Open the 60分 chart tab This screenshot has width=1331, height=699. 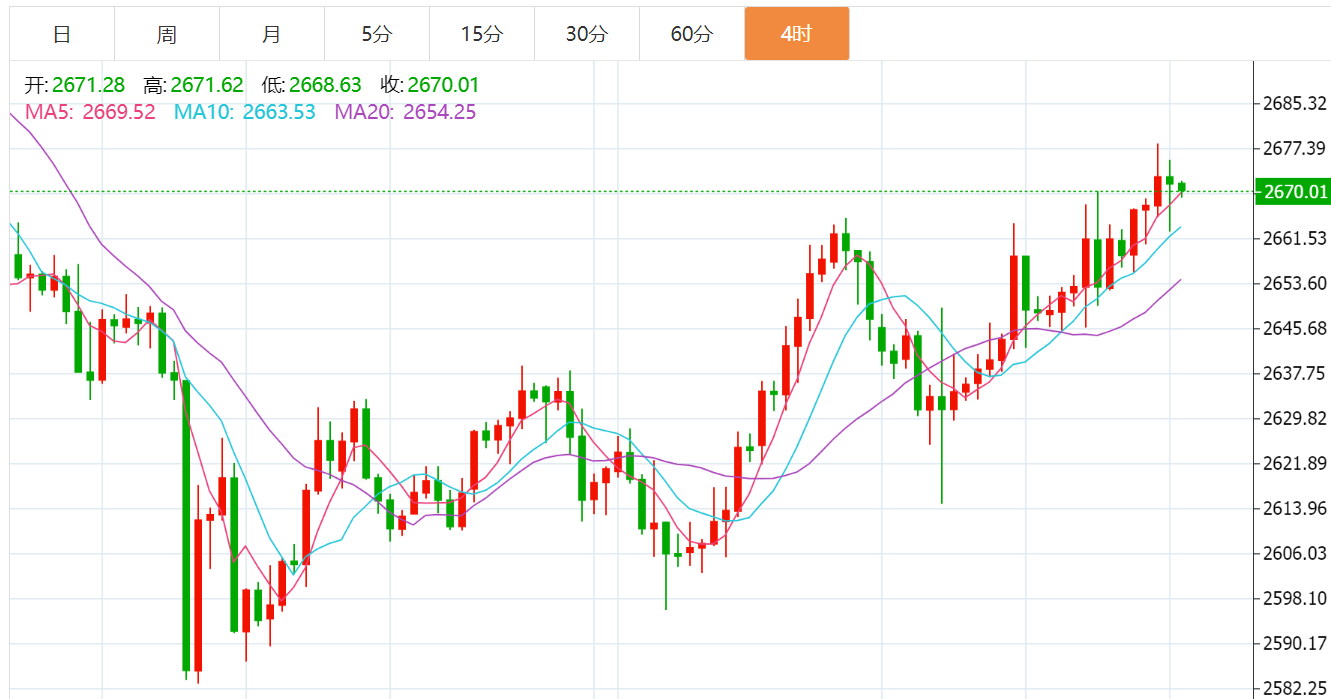pos(692,34)
